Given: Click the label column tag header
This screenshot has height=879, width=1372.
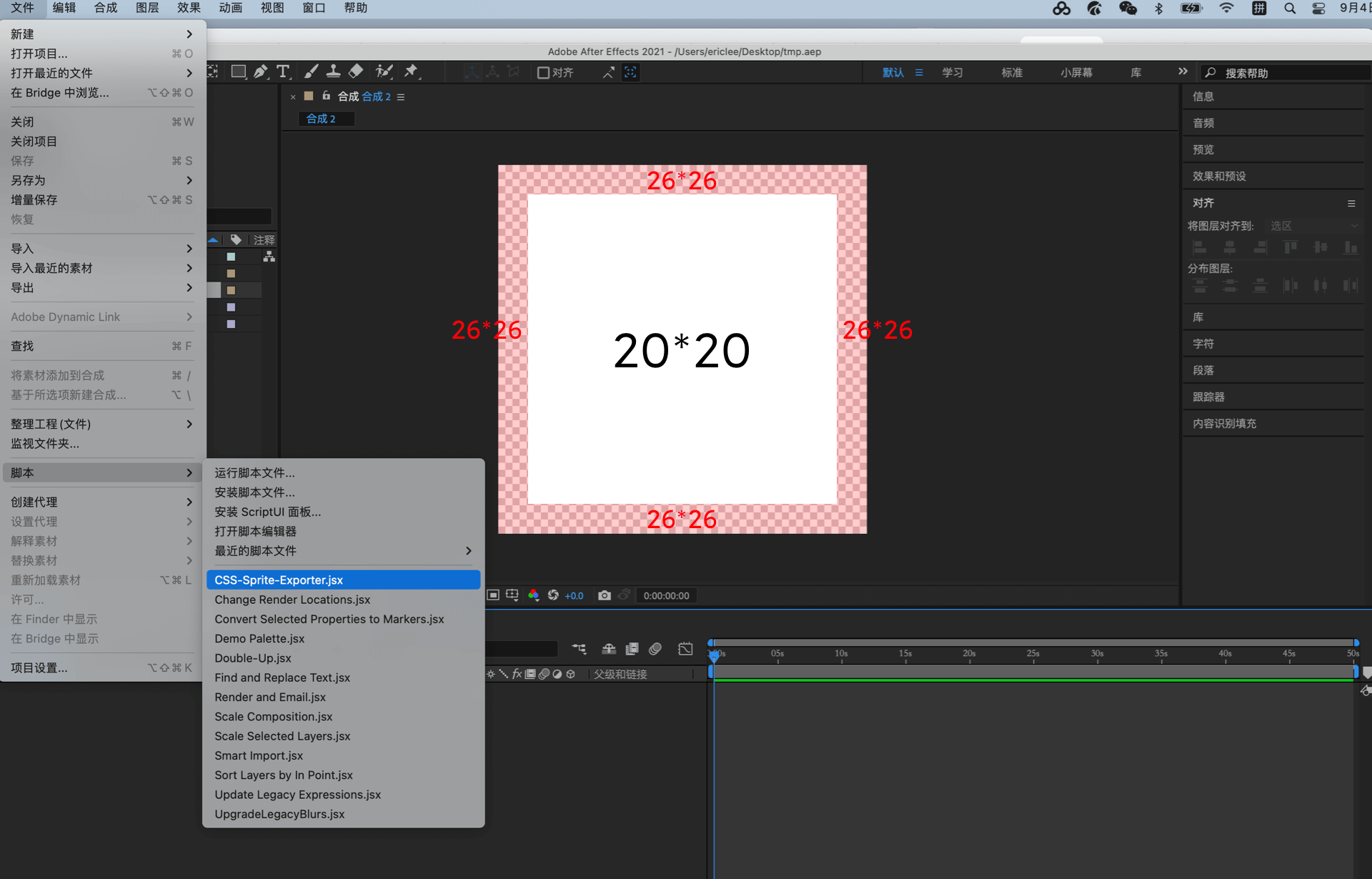Looking at the screenshot, I should click(236, 240).
